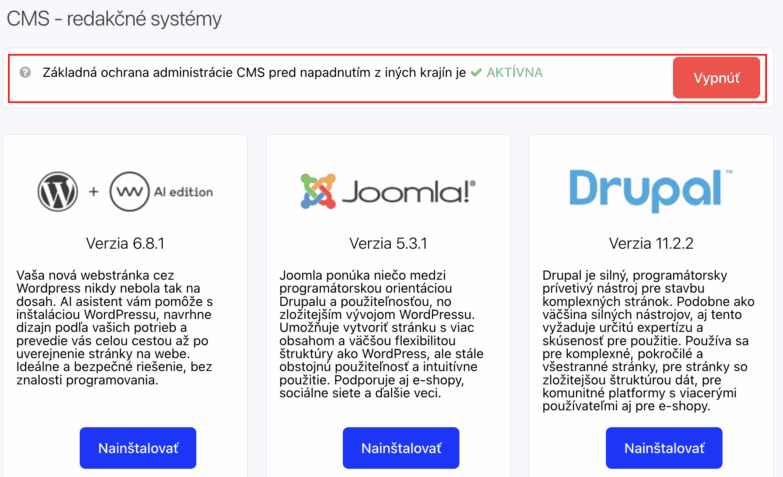Install WordPress AI edition via Nainštalovať
Screen dimensions: 783x477
(138, 448)
